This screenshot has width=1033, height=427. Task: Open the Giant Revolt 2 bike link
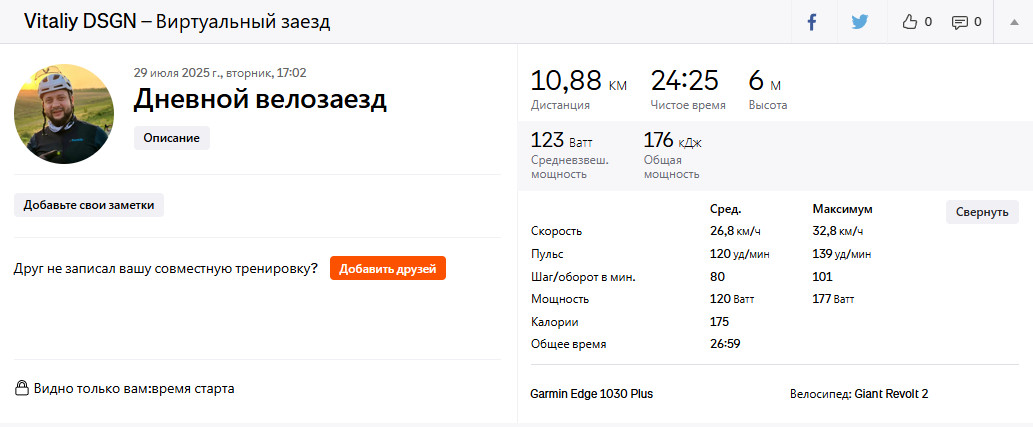pos(891,394)
